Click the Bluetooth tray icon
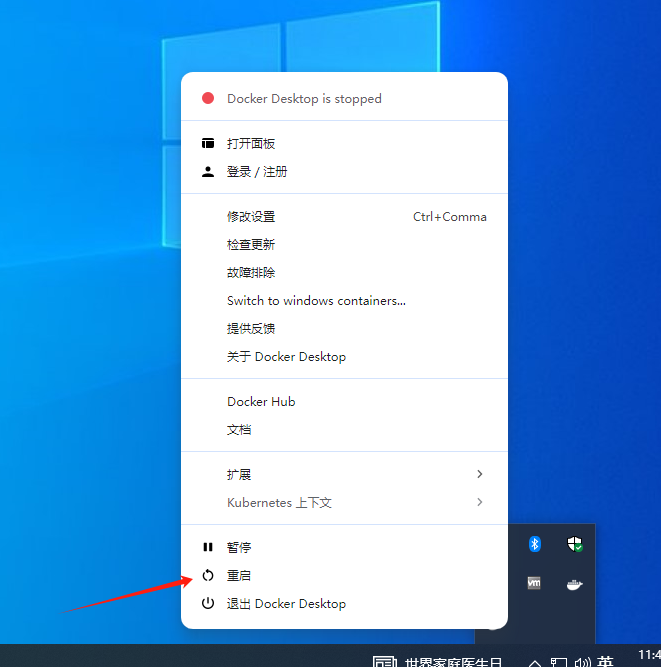Image resolution: width=661 pixels, height=667 pixels. tap(535, 544)
